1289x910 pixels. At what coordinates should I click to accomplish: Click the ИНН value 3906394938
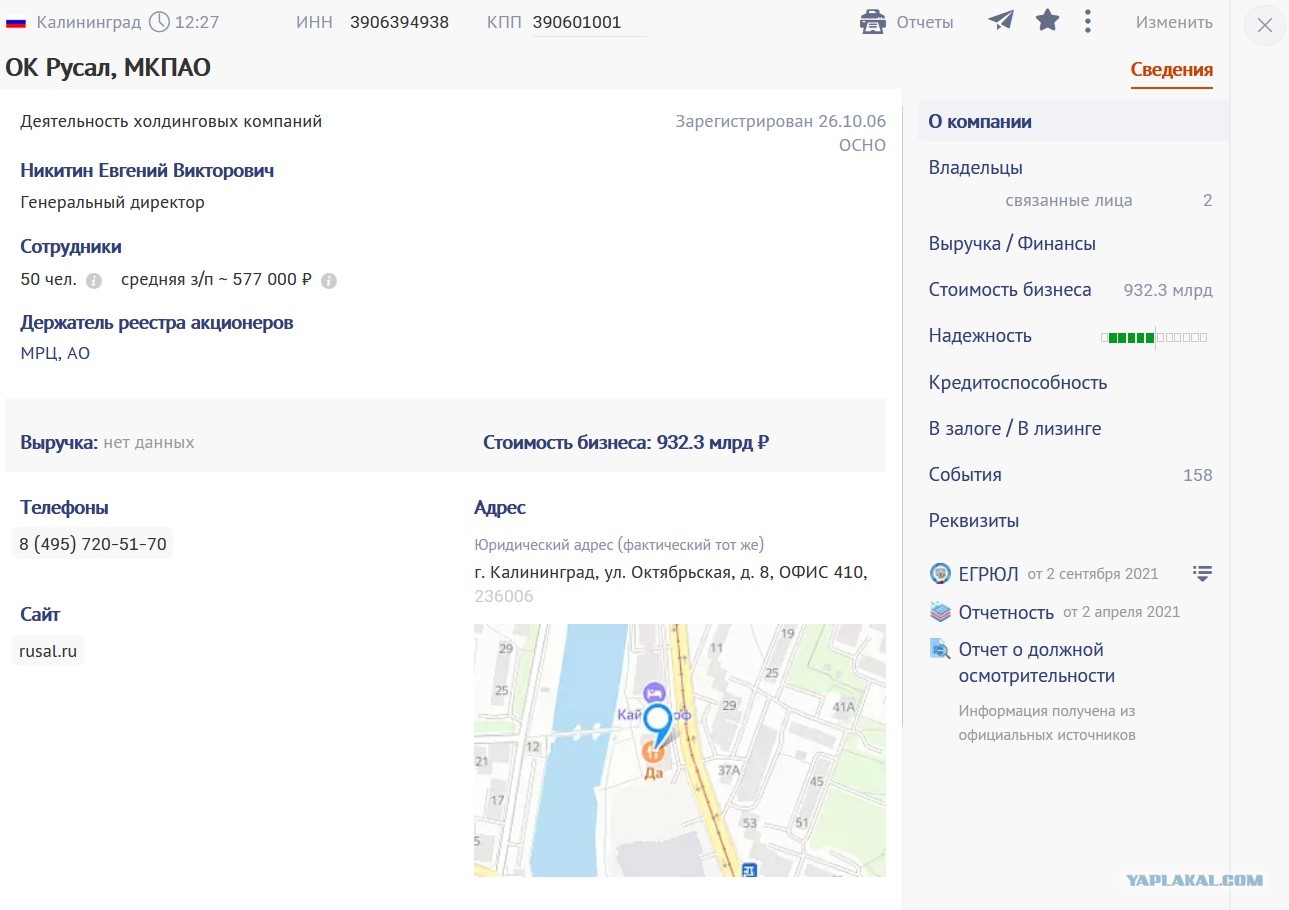pyautogui.click(x=399, y=22)
